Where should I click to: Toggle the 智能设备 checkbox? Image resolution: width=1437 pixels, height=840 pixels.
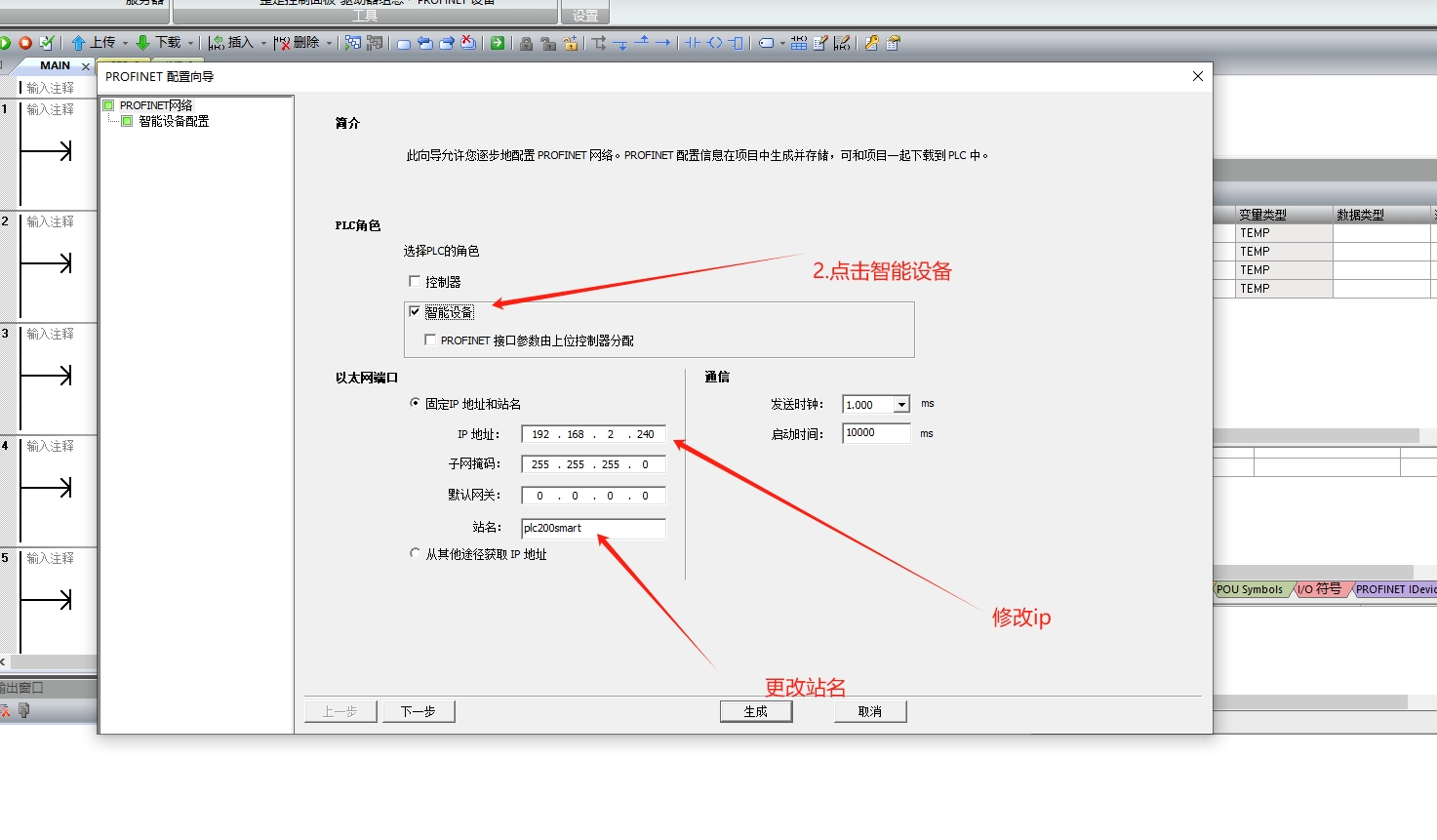[415, 311]
